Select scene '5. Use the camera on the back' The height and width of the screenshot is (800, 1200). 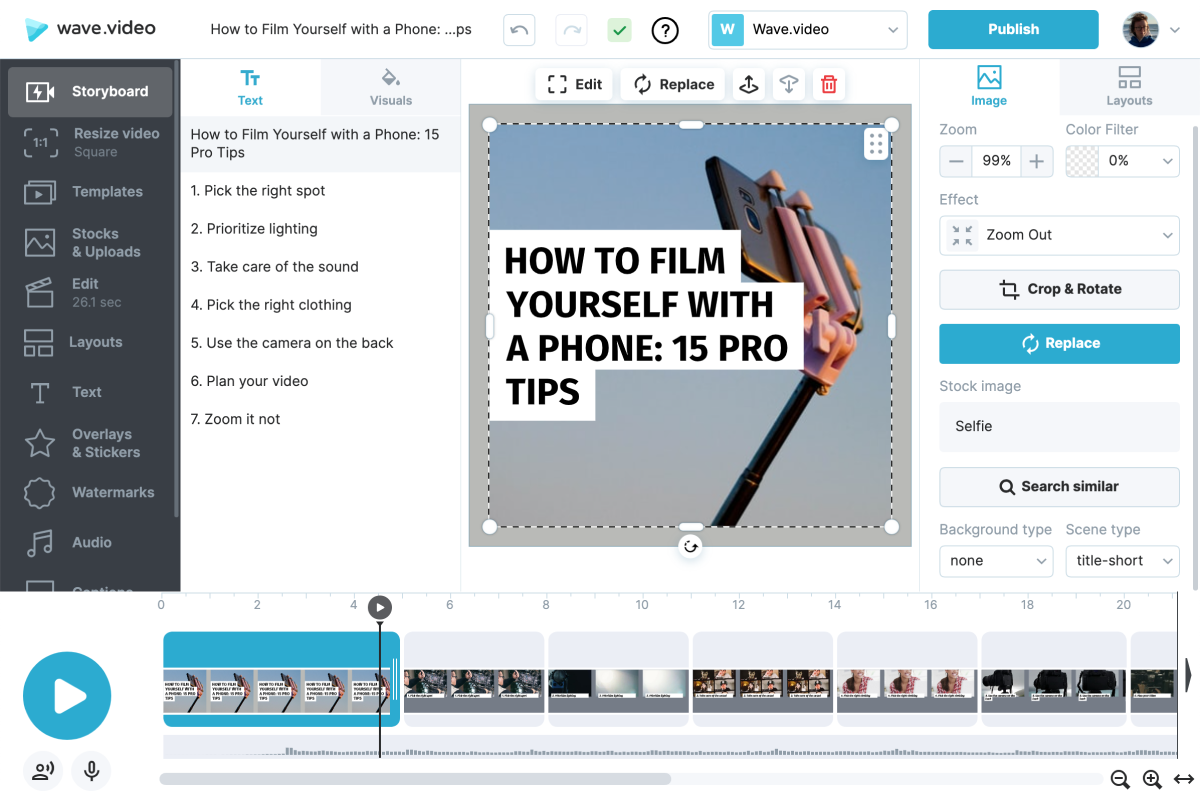pyautogui.click(x=320, y=343)
